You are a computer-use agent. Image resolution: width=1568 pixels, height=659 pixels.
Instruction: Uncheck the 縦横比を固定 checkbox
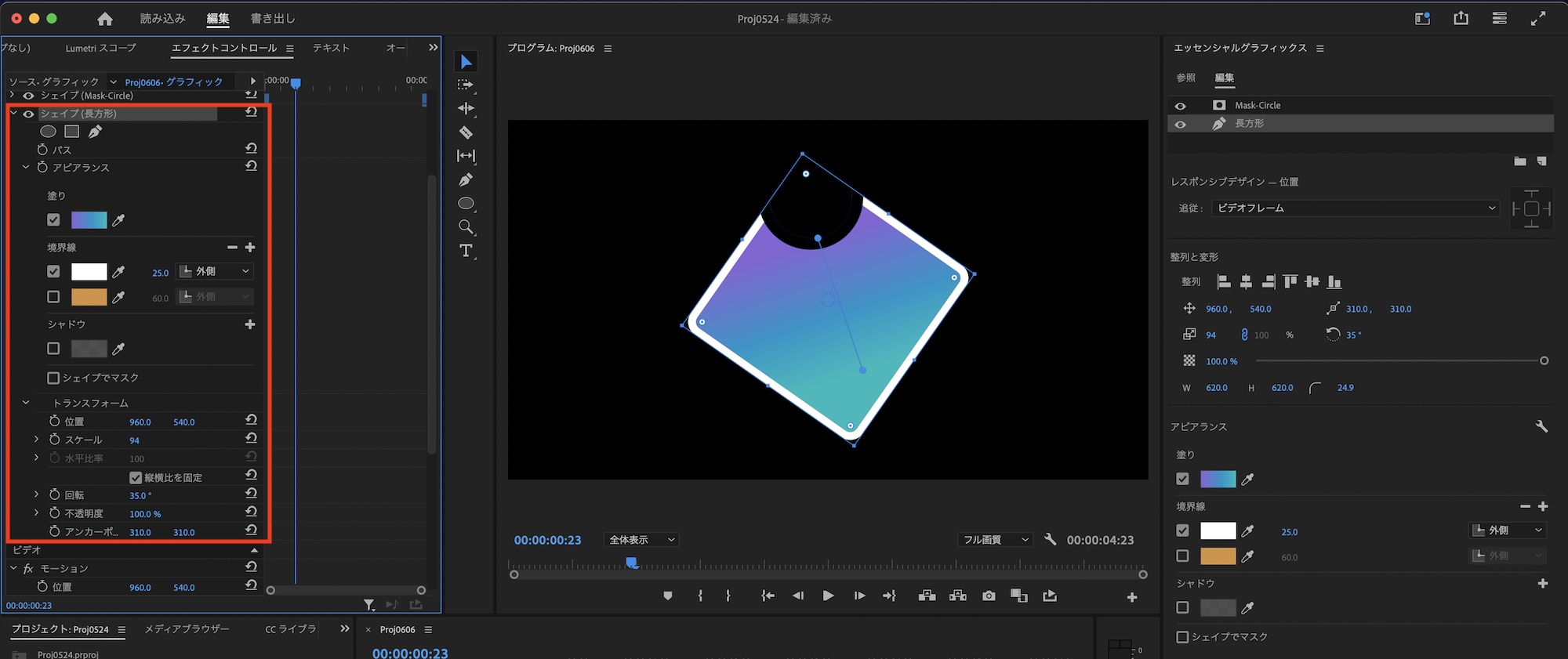tap(136, 477)
